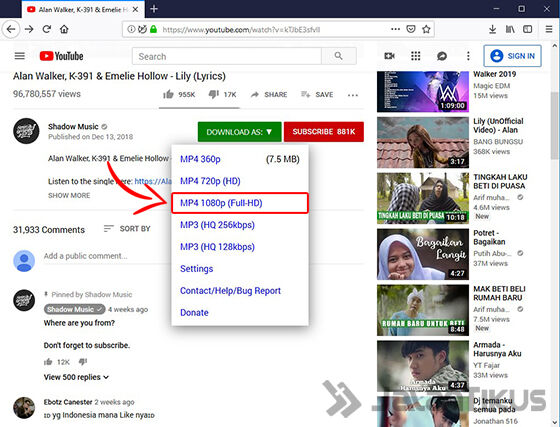Open the description link after Listen to the single here

pos(153,181)
